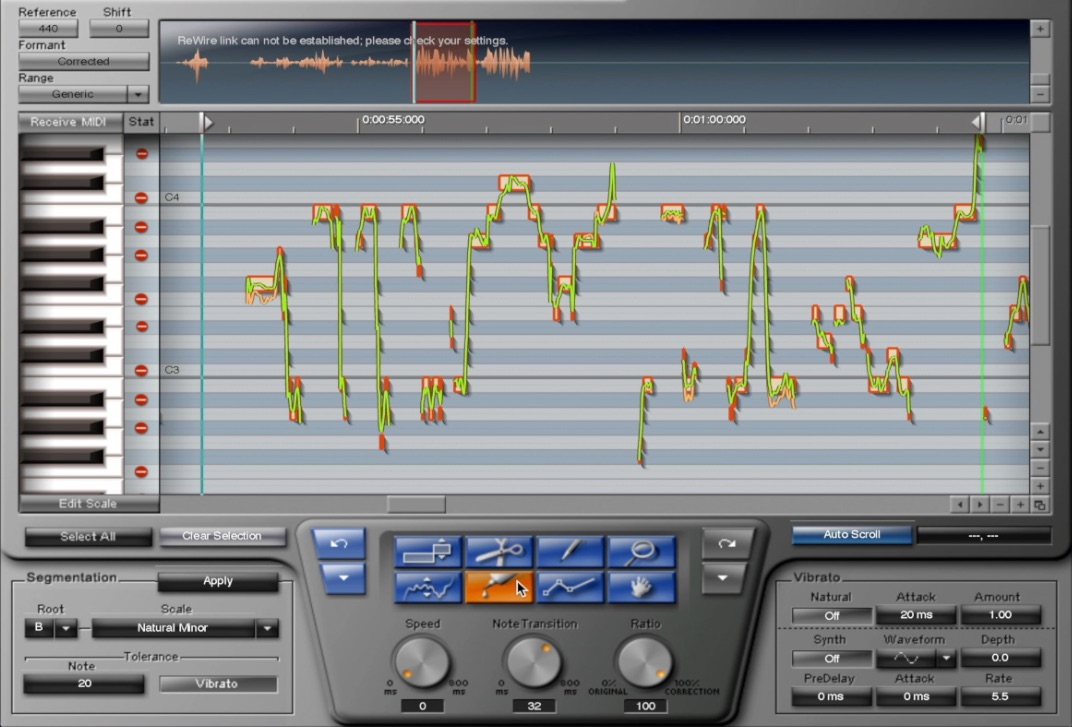
Task: Select the Navigate hand tool
Action: [641, 587]
